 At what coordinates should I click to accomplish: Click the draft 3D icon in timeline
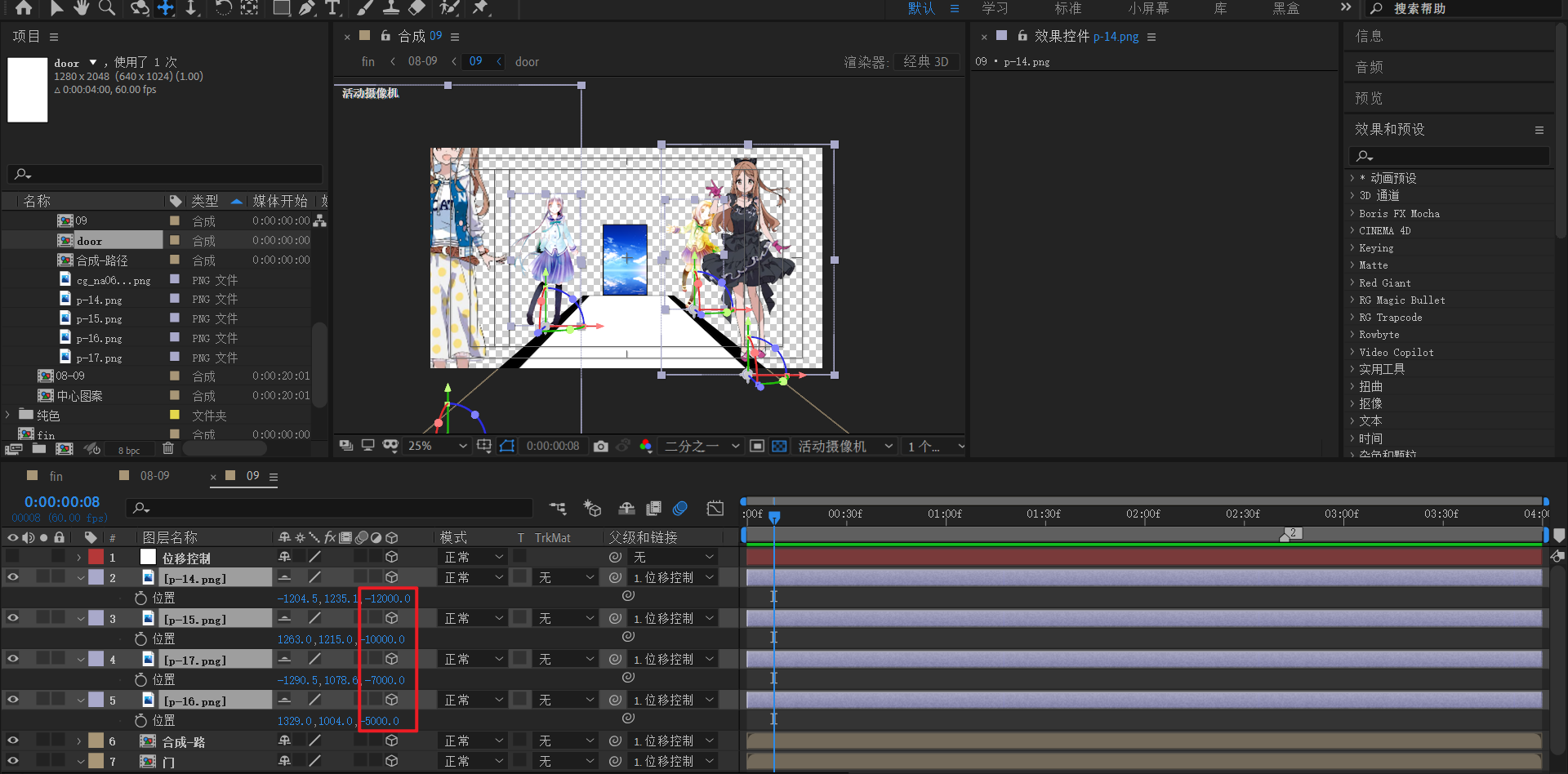592,508
